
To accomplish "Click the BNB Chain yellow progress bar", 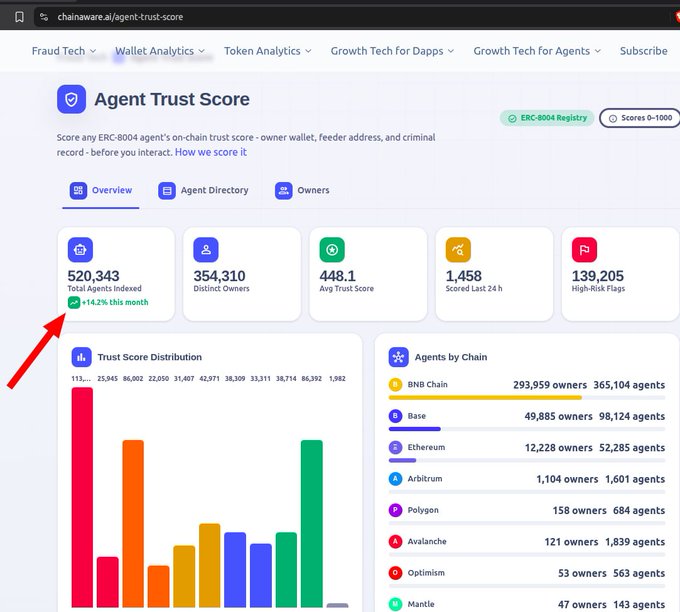I will [485, 397].
